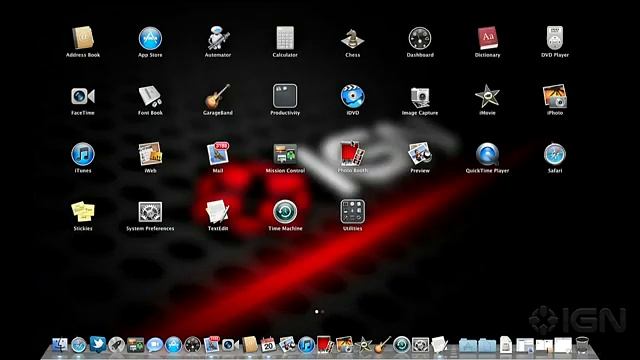
Task: Click FaceTime camera icon in the Dock
Action: point(231,345)
